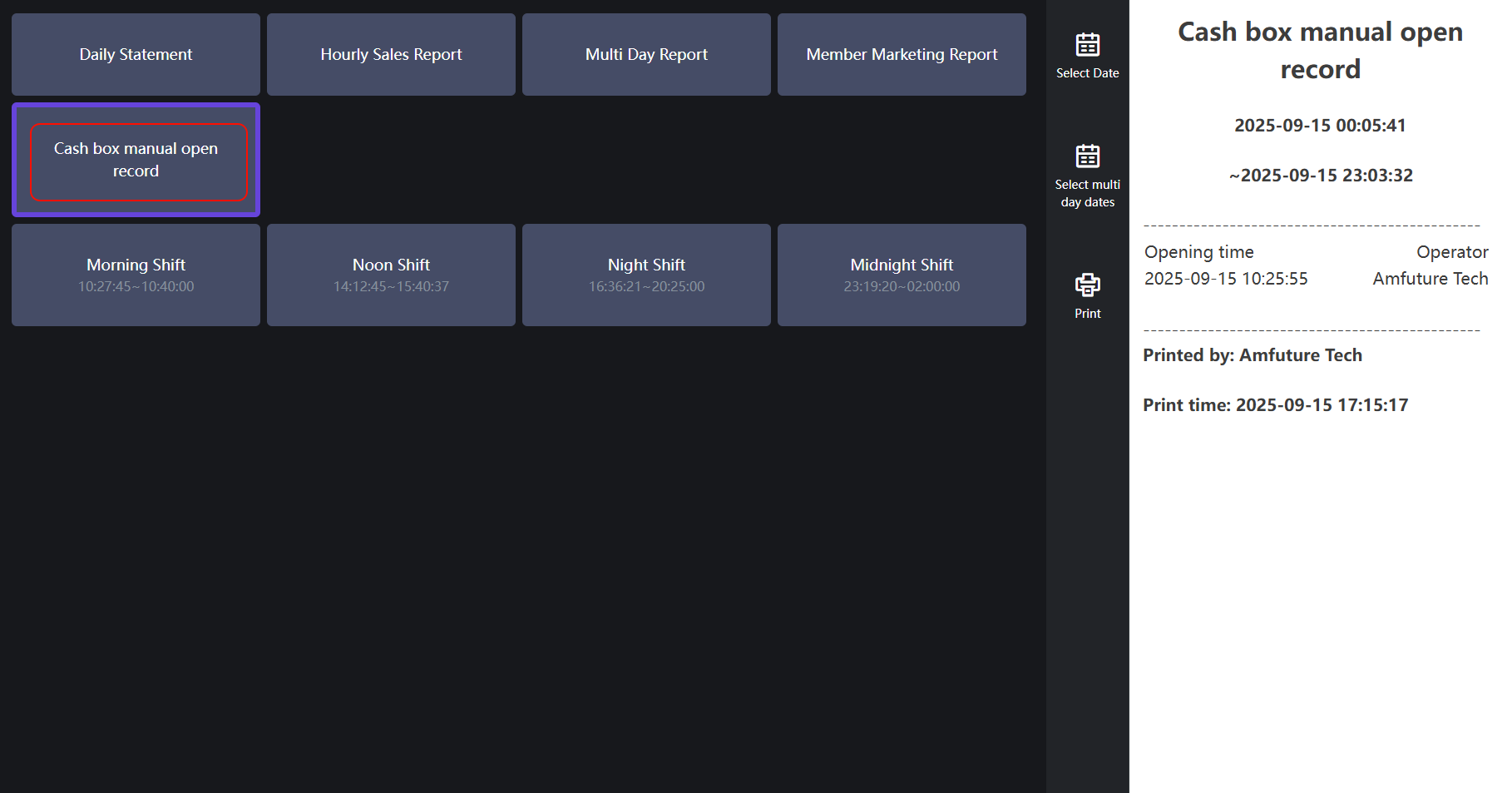Choose the Midnight Shift tile
Image resolution: width=1512 pixels, height=793 pixels.
[x=902, y=275]
